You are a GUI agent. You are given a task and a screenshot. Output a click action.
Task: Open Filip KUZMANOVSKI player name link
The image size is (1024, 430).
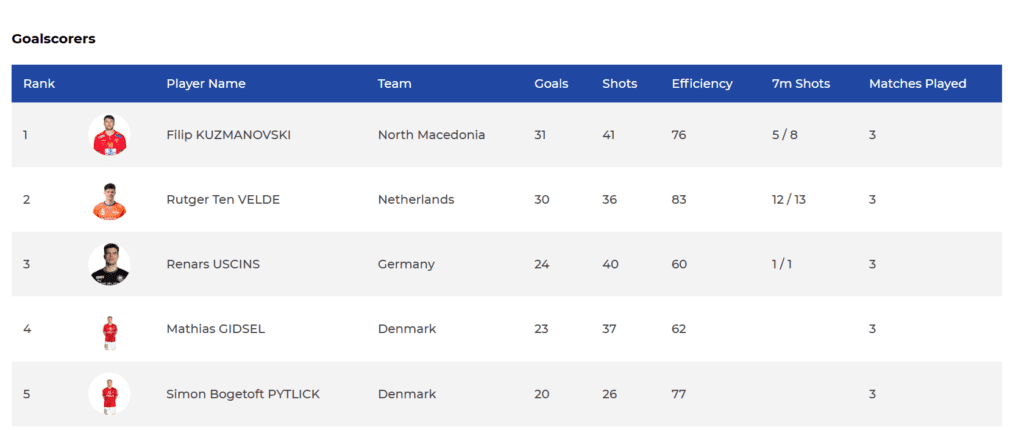coord(228,135)
